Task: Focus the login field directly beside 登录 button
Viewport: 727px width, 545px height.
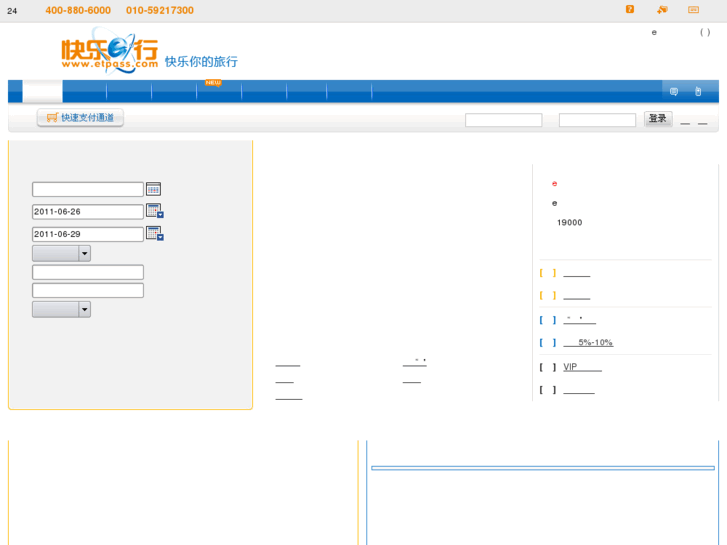Action: [x=597, y=120]
